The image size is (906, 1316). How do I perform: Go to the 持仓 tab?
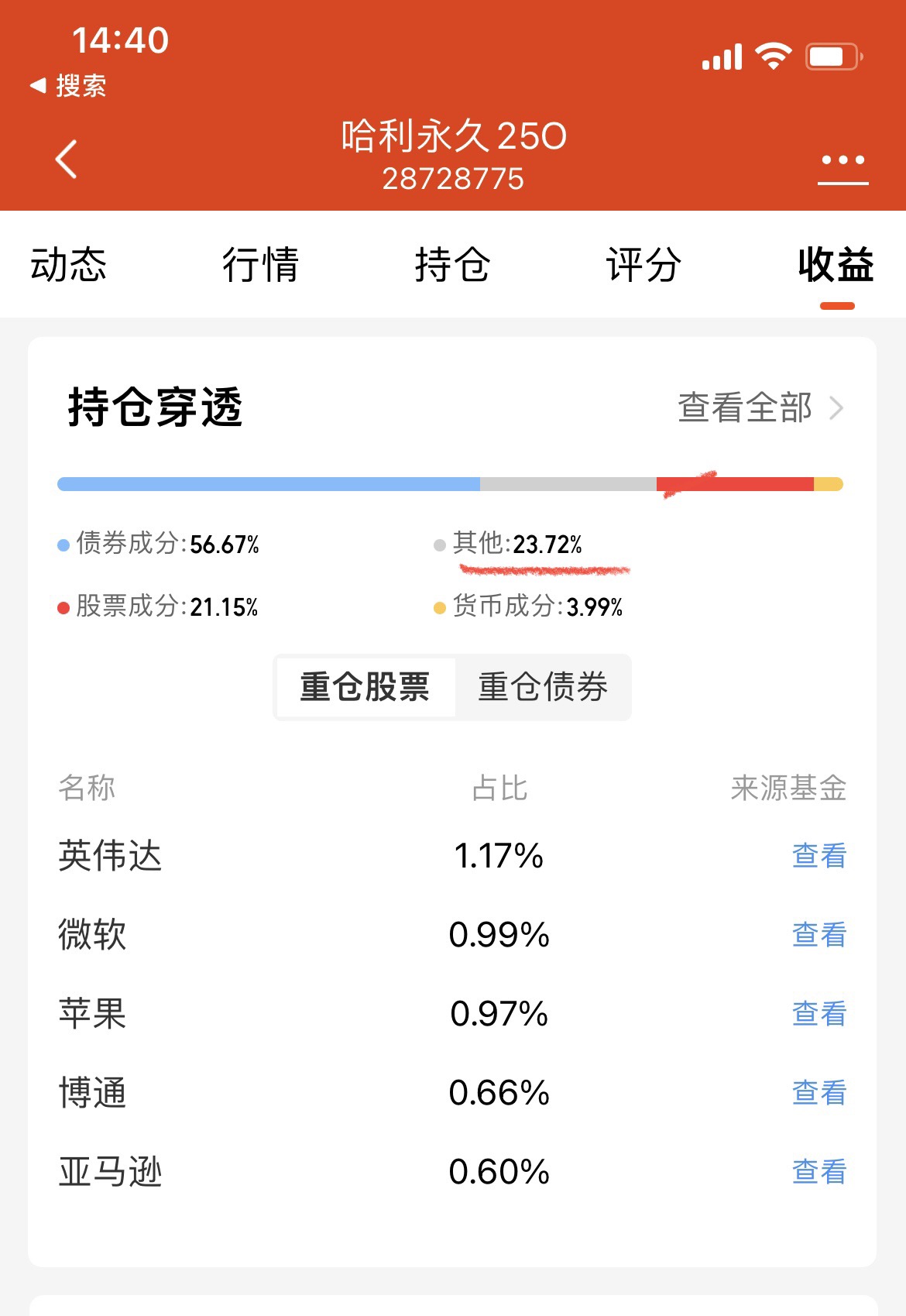point(452,265)
